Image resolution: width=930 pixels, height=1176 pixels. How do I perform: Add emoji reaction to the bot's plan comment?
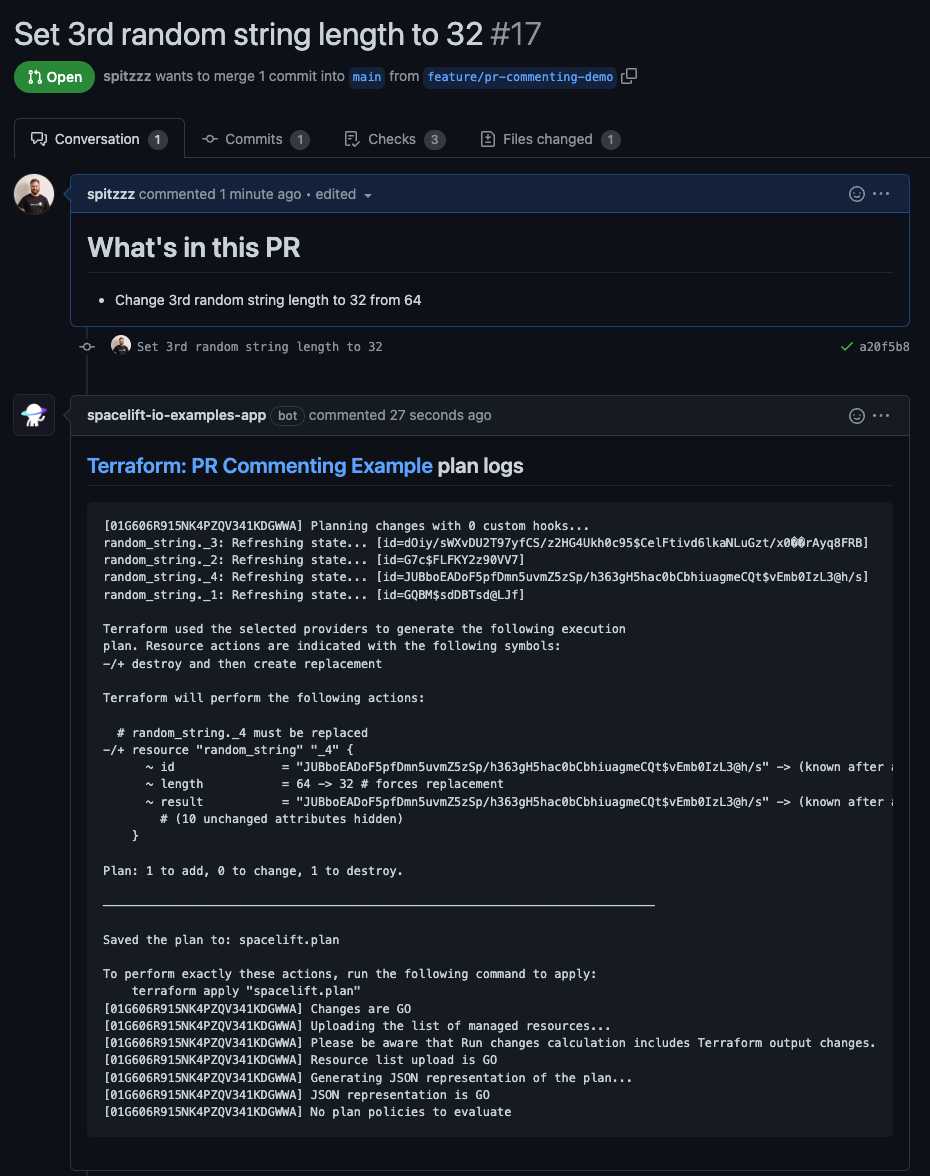point(855,415)
